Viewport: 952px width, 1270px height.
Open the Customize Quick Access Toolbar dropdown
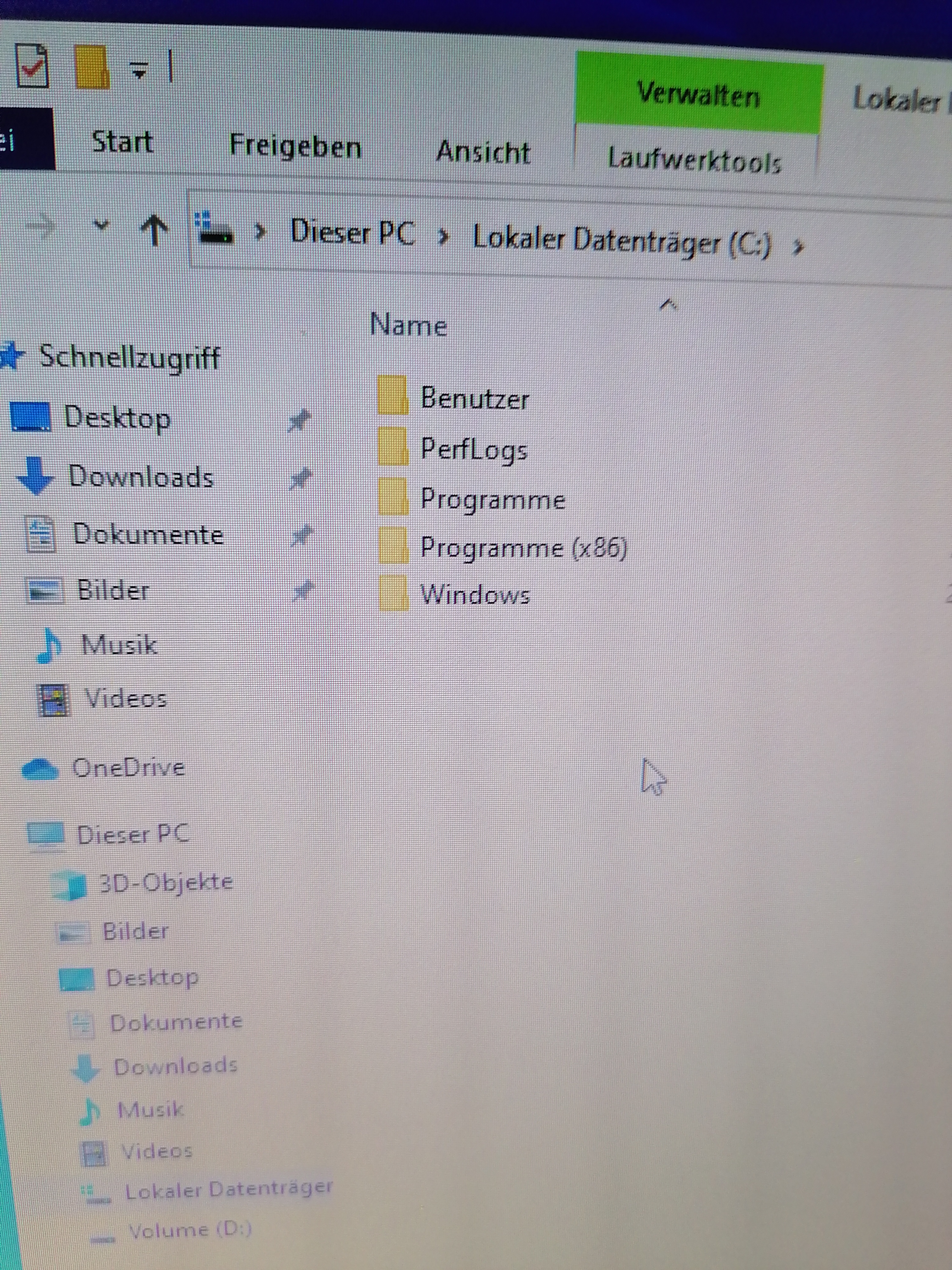(x=139, y=70)
